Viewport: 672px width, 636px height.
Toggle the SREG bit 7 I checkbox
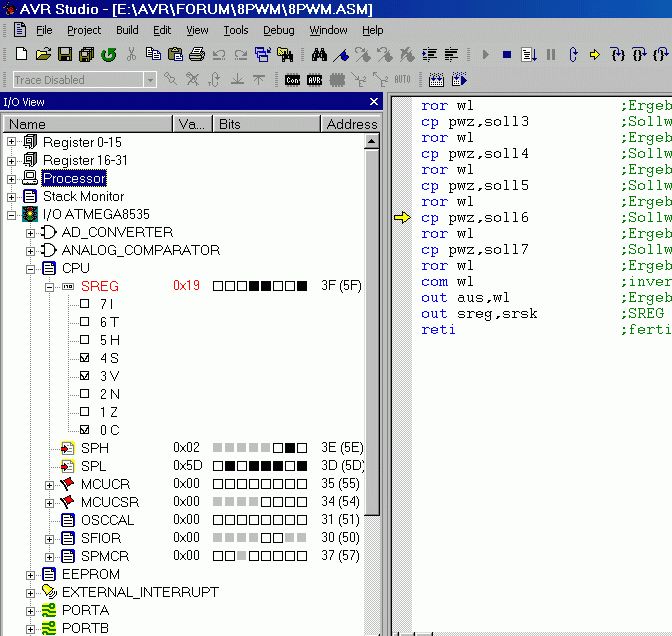pyautogui.click(x=85, y=304)
